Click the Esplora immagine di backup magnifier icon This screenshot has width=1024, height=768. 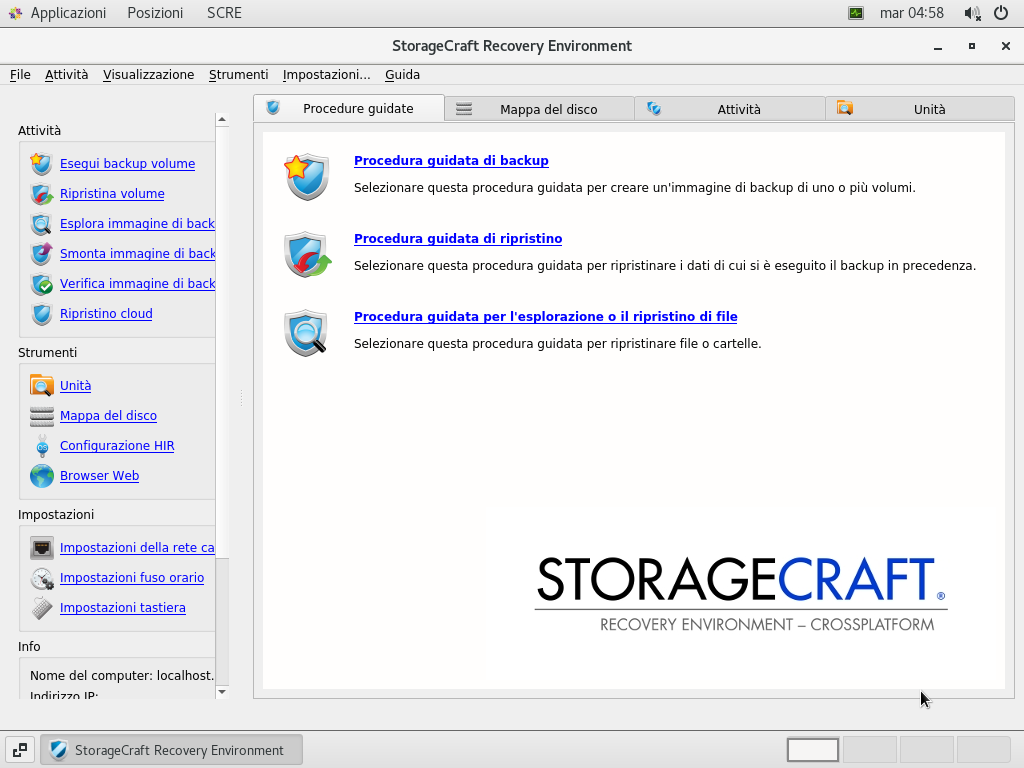point(41,223)
